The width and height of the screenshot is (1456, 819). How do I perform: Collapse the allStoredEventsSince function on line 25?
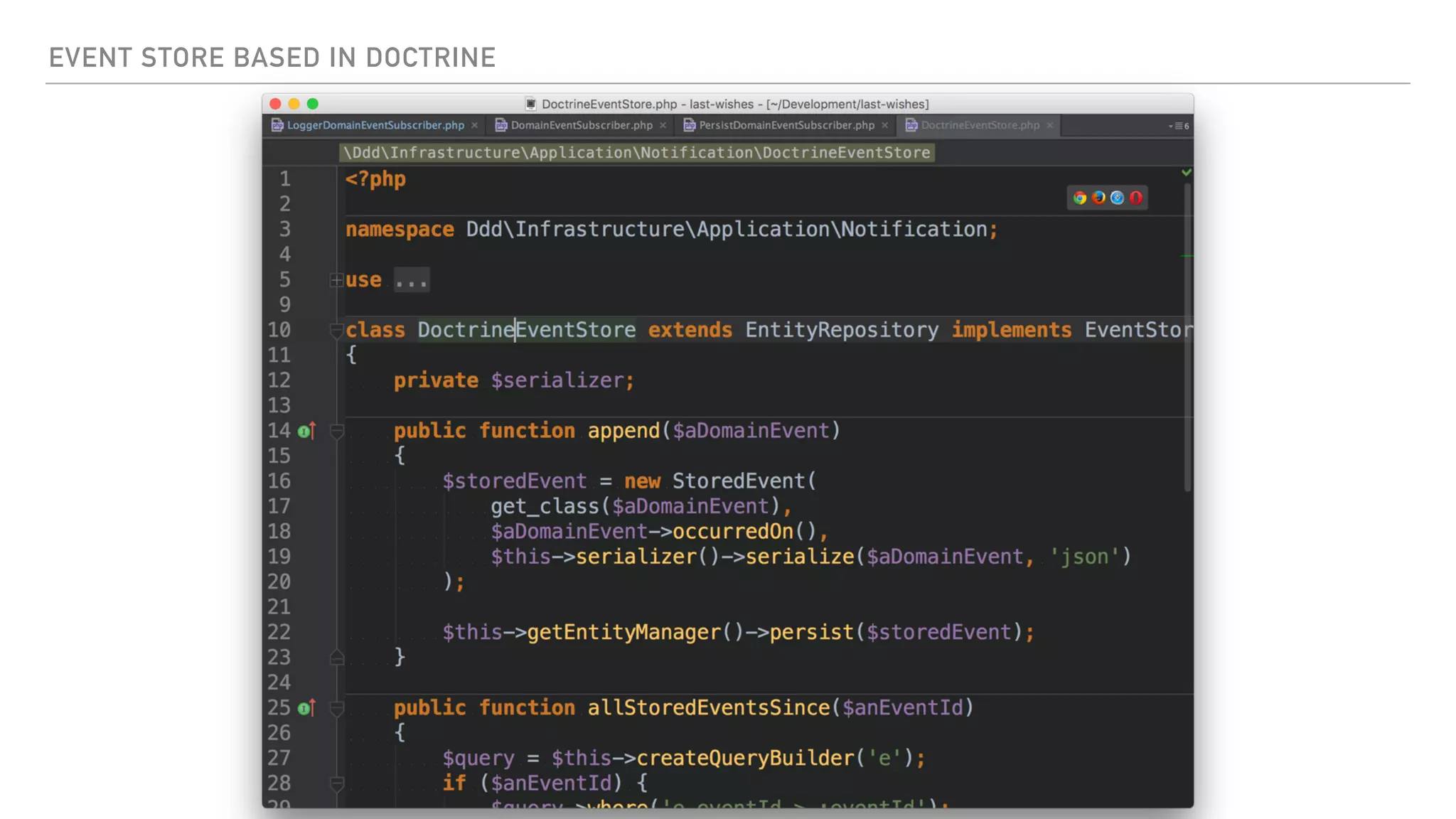click(x=337, y=708)
